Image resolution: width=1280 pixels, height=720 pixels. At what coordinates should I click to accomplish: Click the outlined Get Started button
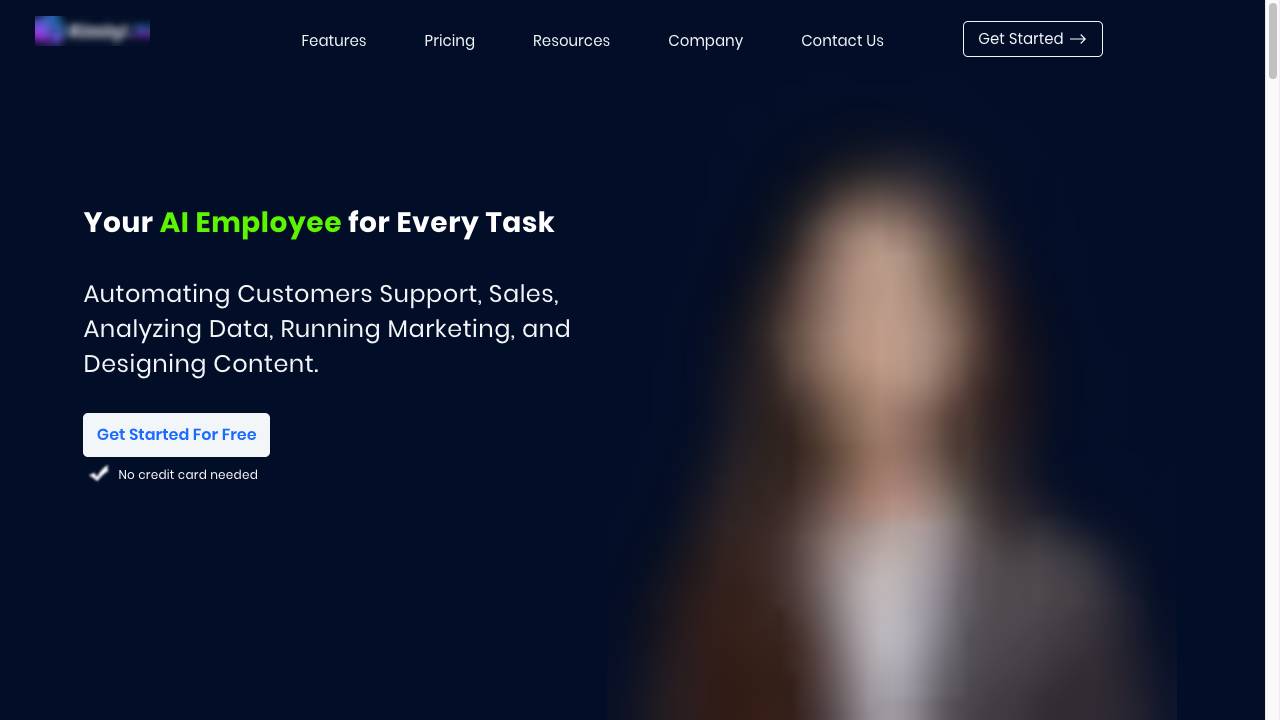tap(1032, 39)
